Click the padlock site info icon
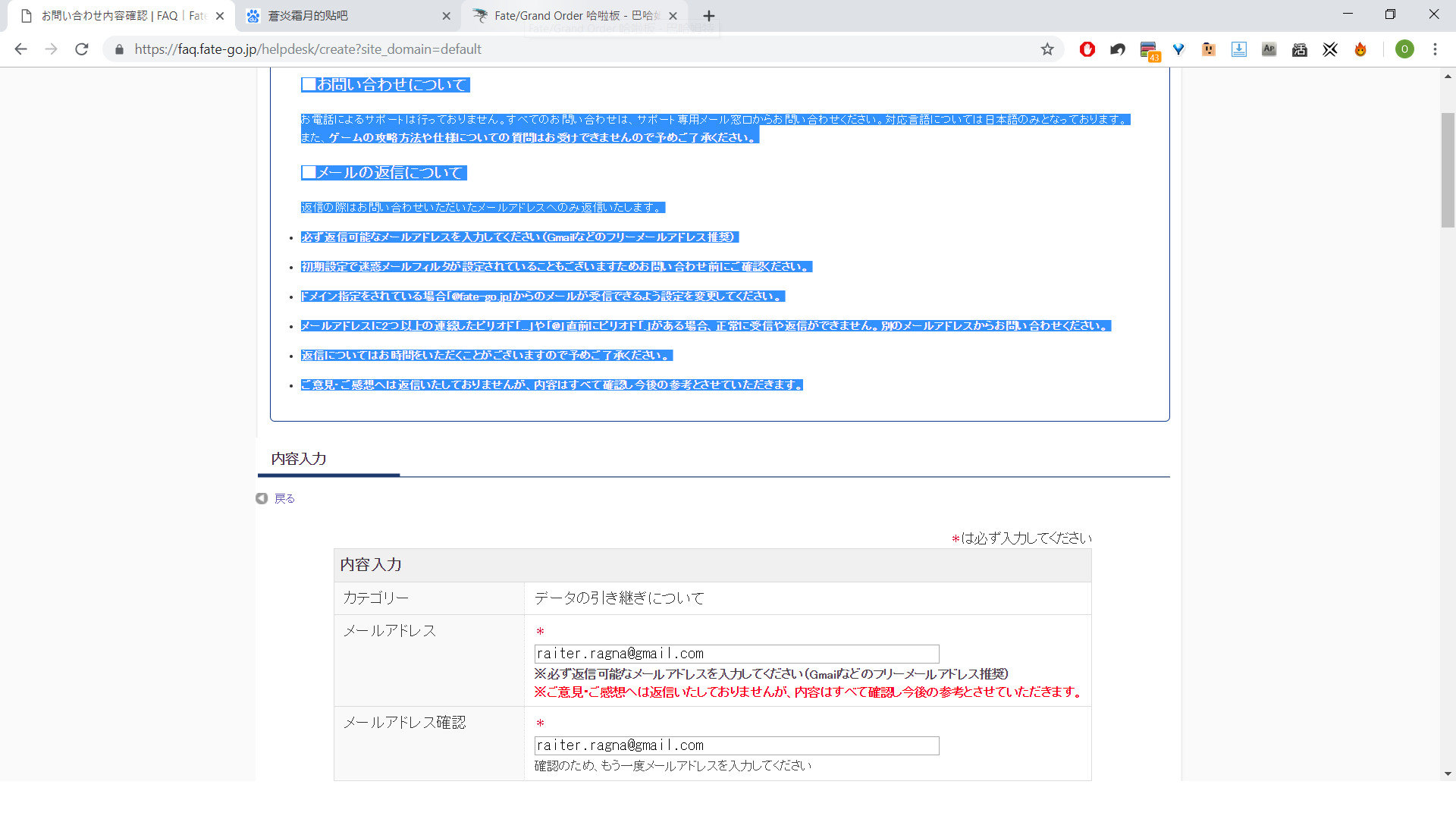 [x=119, y=49]
